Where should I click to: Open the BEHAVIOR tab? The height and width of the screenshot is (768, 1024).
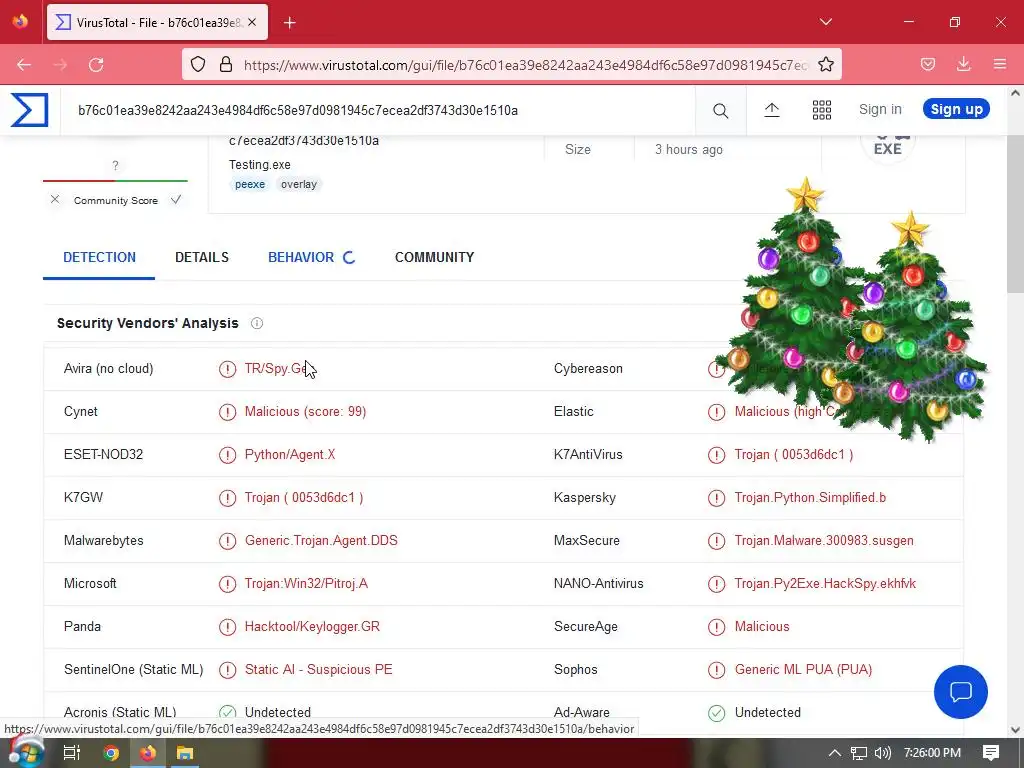(x=301, y=257)
